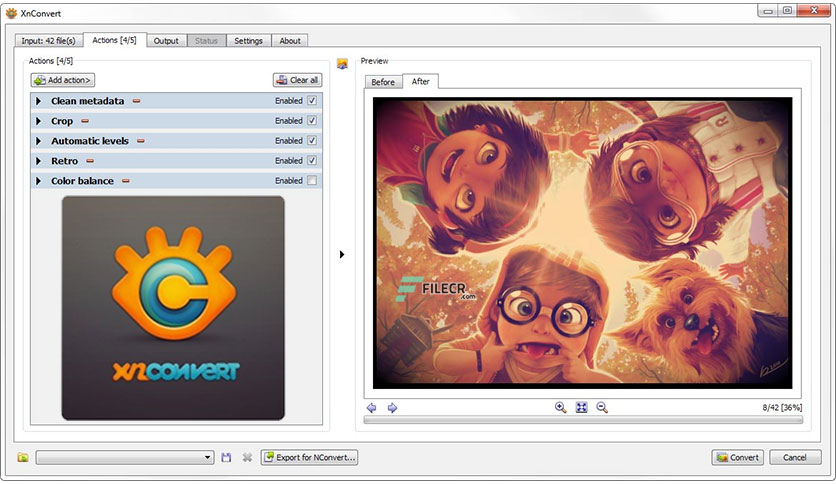Click the Clear all button
836x484 pixels.
tap(298, 80)
